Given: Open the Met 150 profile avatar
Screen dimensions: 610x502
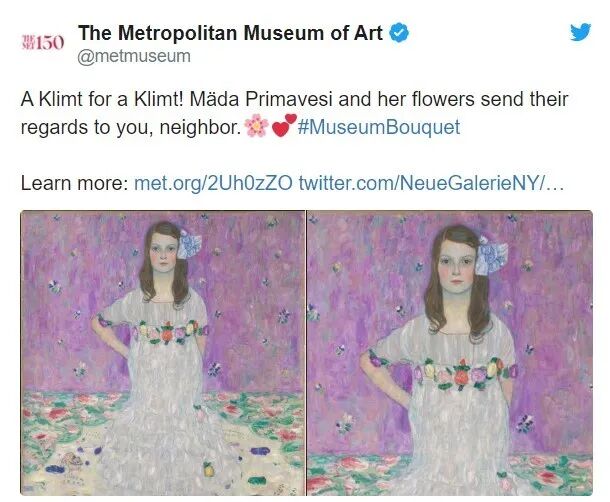Looking at the screenshot, I should [42, 42].
